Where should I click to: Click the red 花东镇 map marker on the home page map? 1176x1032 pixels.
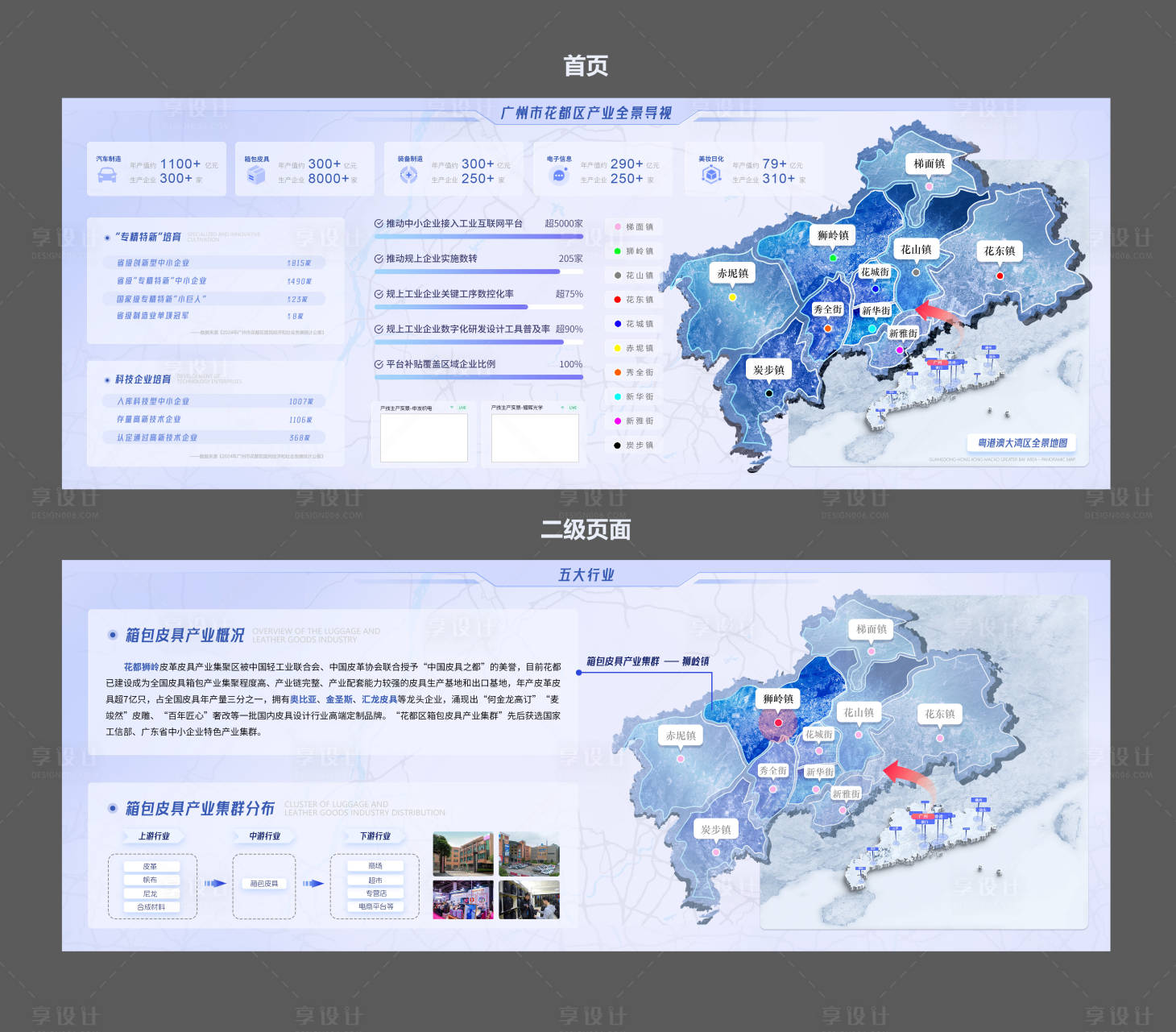(1000, 276)
